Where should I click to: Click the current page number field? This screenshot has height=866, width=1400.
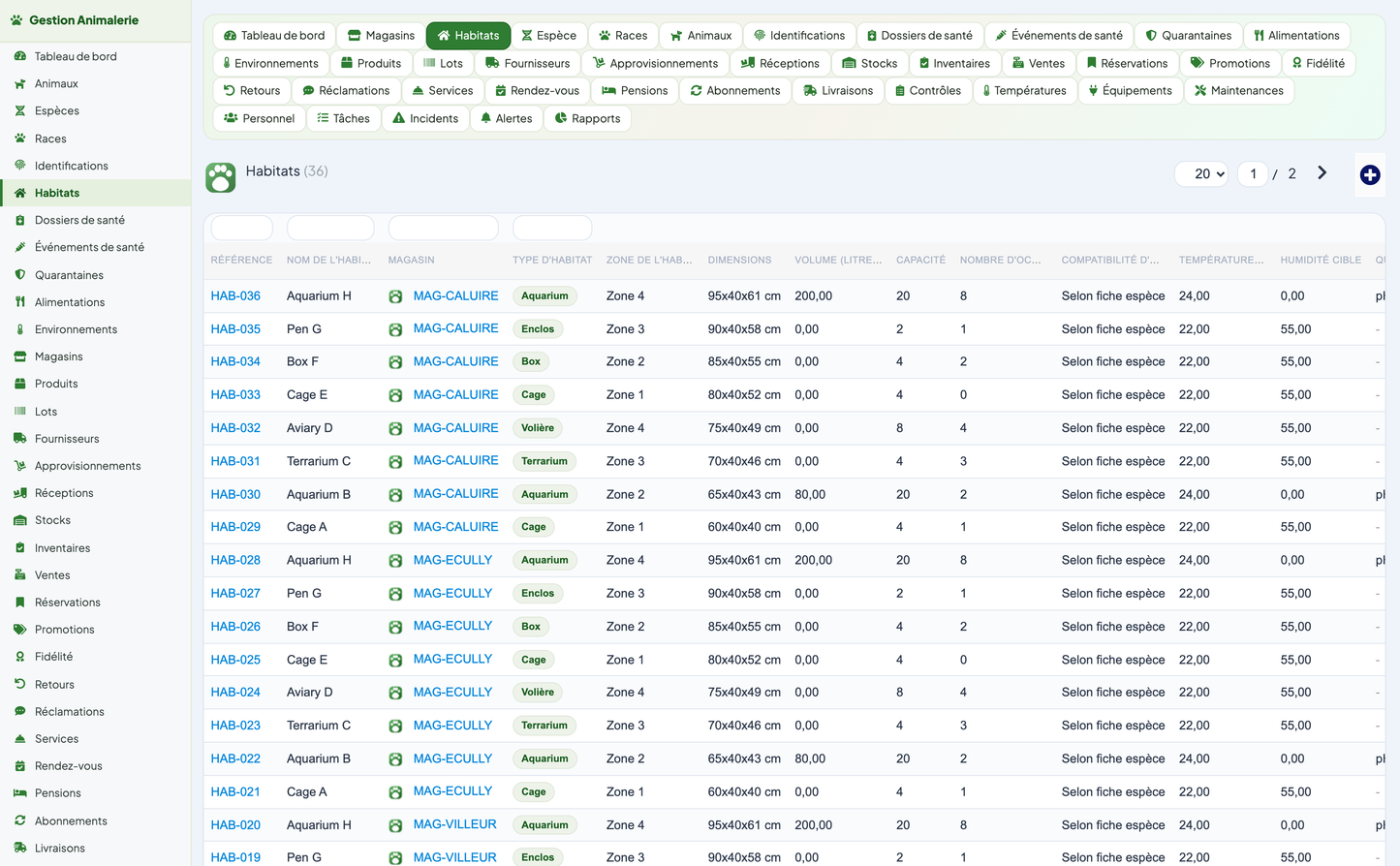(1253, 173)
